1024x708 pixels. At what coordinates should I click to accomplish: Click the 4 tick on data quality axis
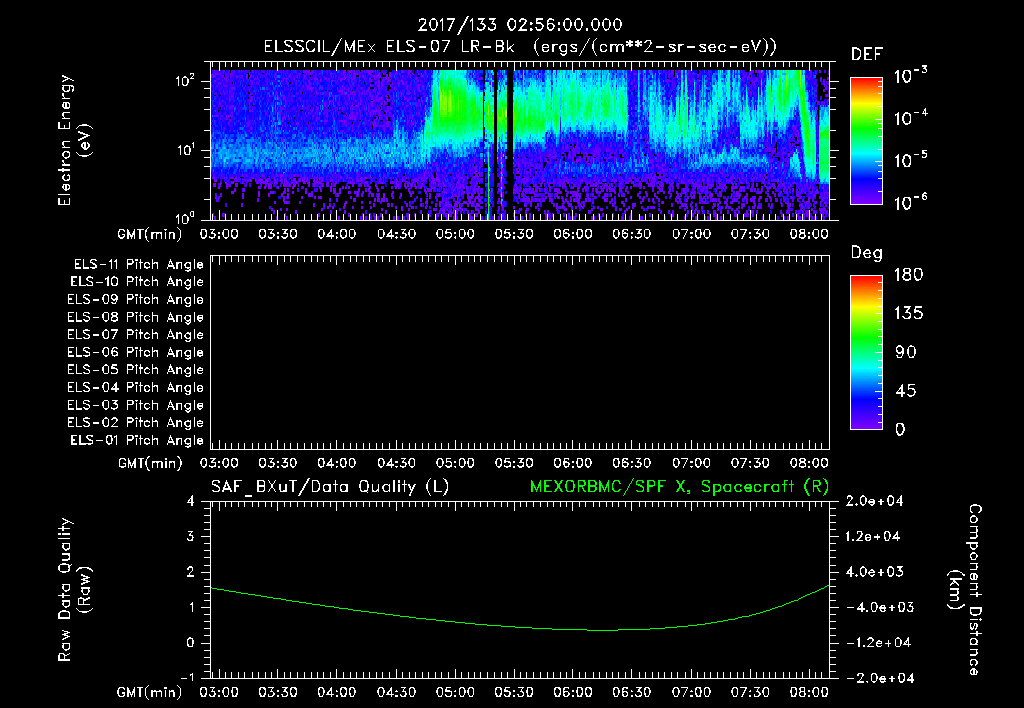[190, 502]
